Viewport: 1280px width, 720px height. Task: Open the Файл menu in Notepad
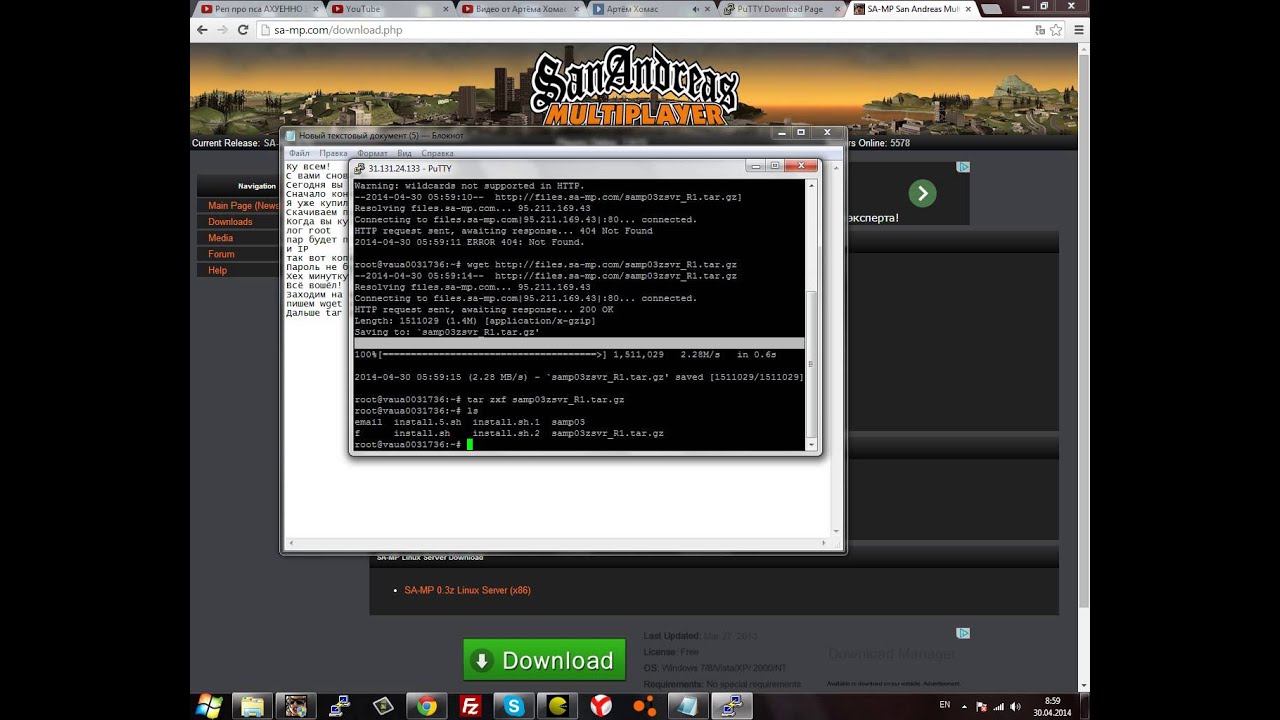pyautogui.click(x=299, y=153)
